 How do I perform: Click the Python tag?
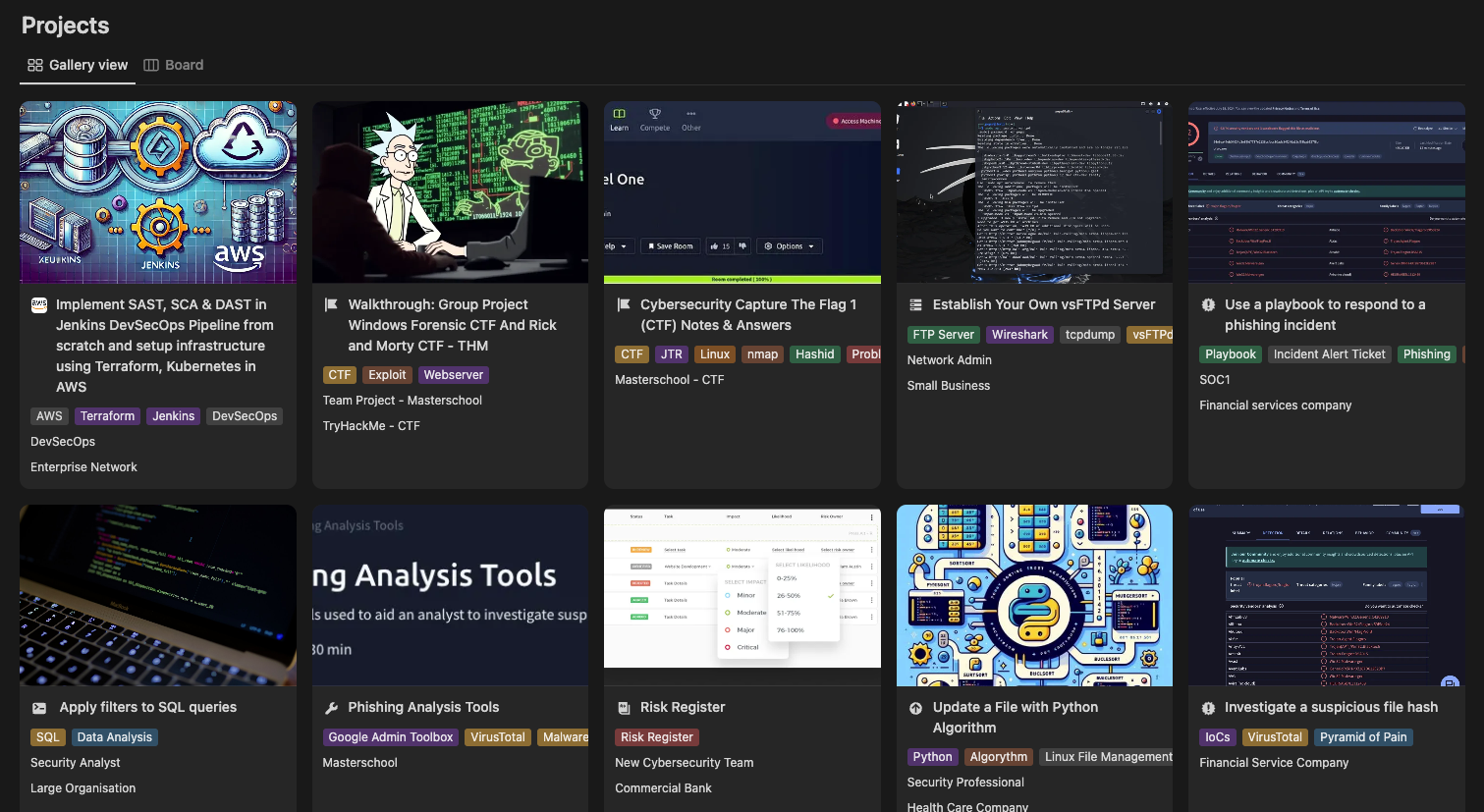[x=933, y=757]
